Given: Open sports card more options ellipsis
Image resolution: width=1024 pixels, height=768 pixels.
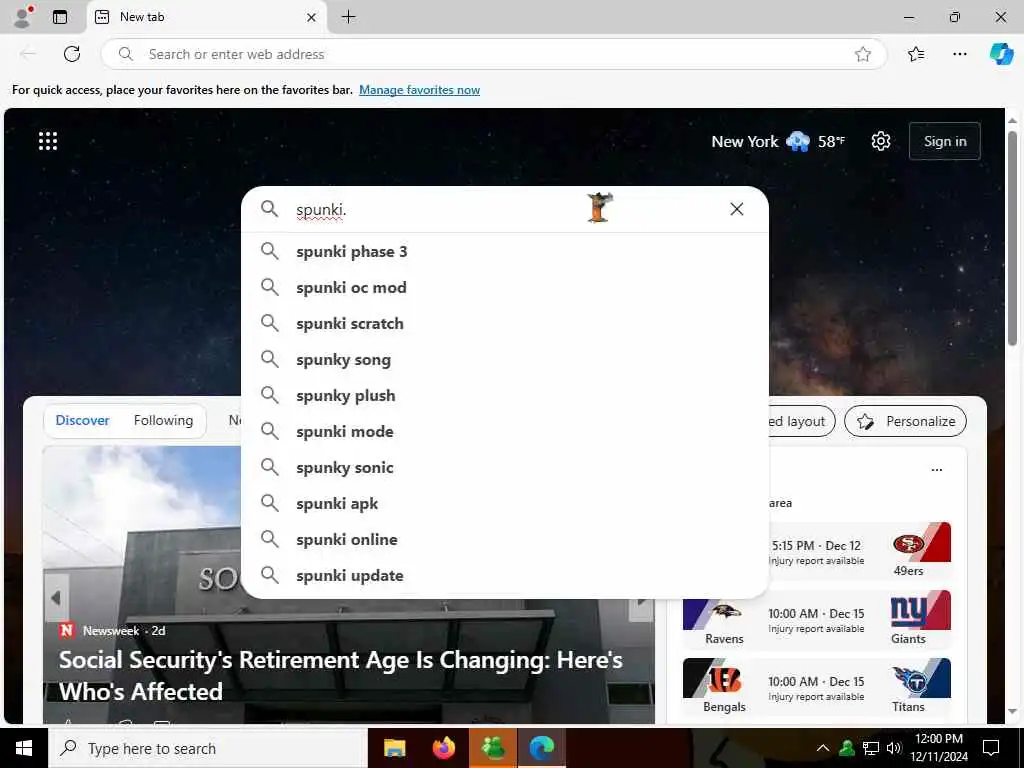Looking at the screenshot, I should (x=936, y=470).
